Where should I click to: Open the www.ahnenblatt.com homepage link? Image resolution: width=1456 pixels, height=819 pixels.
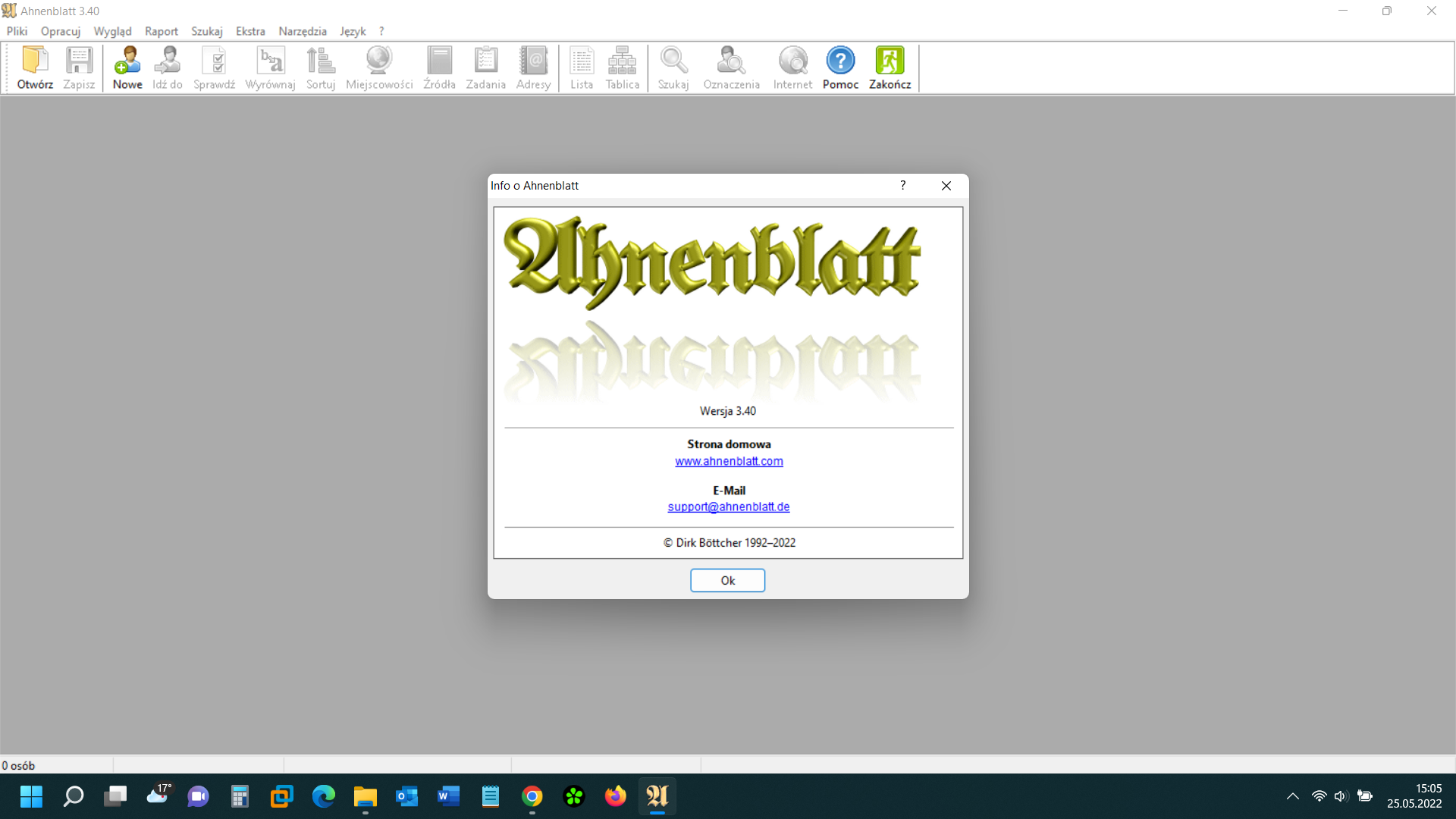tap(729, 461)
